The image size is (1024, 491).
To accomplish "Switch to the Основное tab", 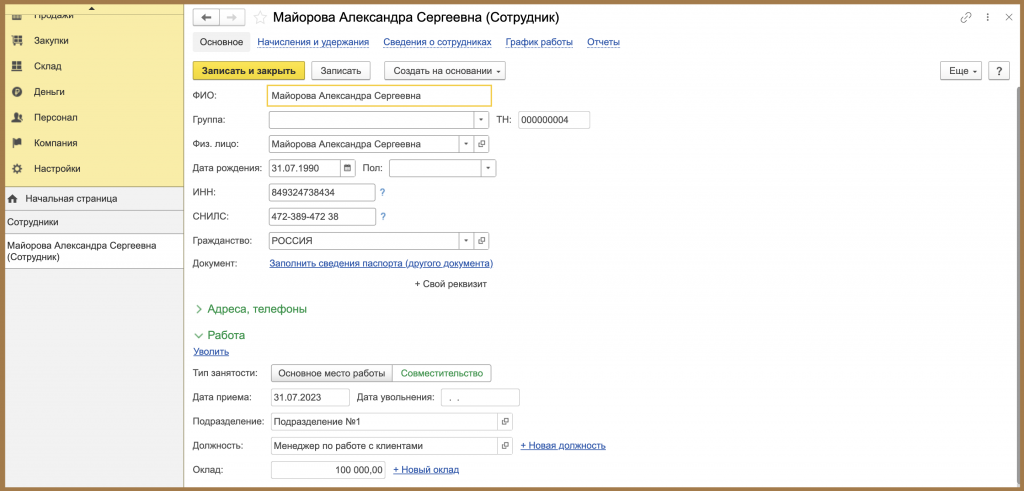I will [221, 42].
